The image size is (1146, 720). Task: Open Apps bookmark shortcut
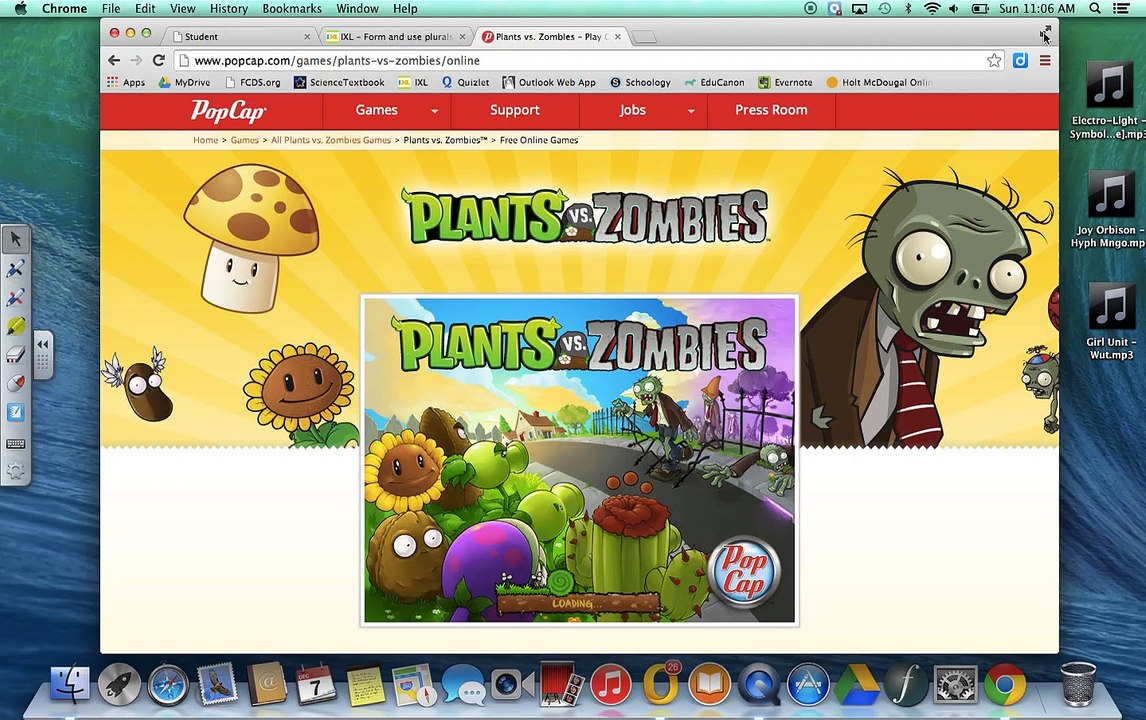click(x=126, y=83)
